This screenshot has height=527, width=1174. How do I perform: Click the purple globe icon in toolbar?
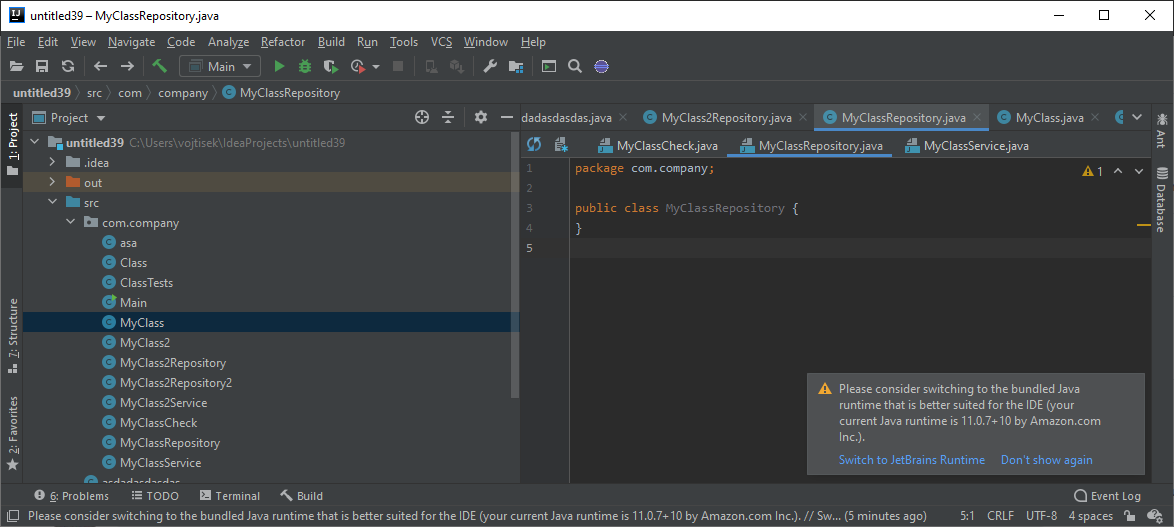(601, 67)
